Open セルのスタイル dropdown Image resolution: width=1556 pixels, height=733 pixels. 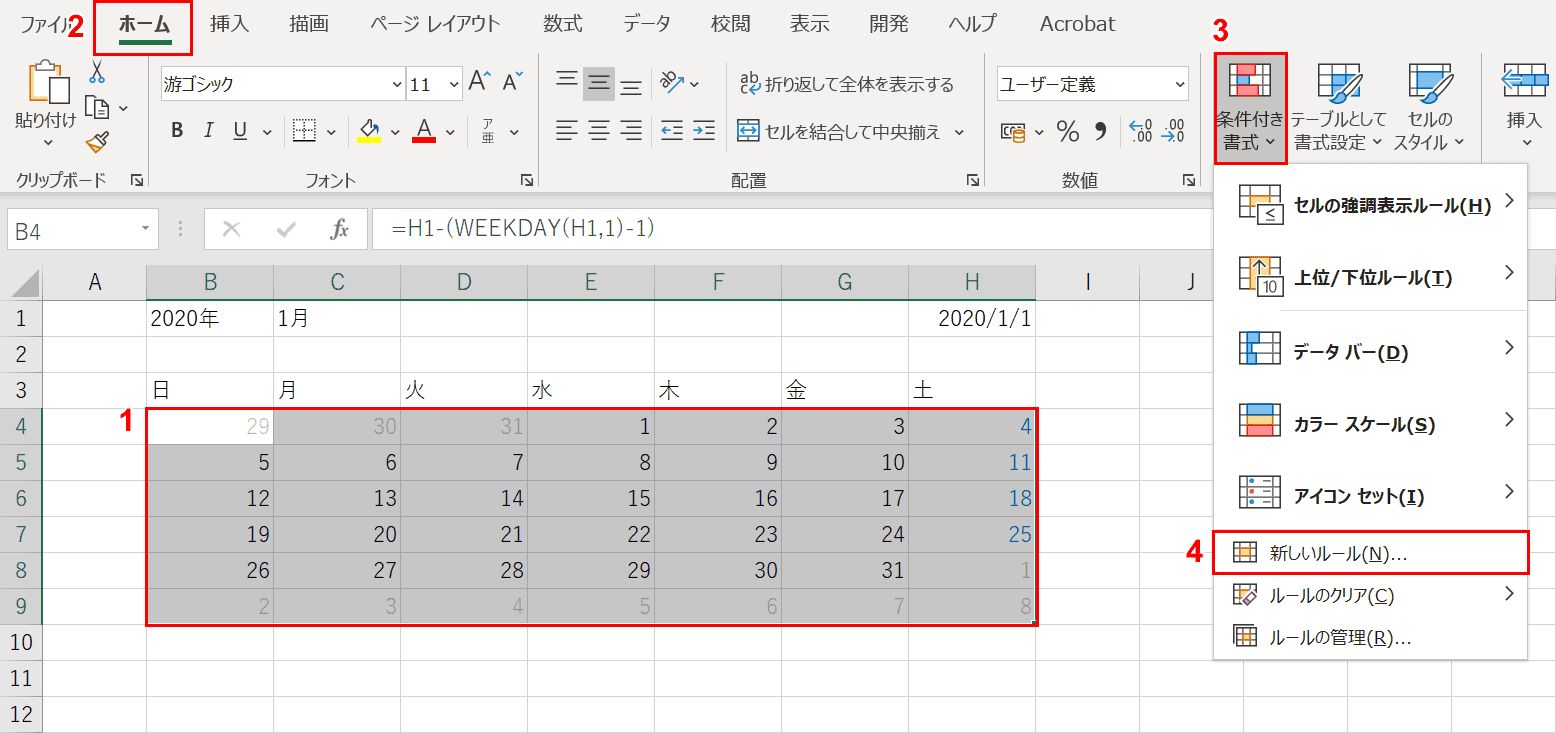[1429, 108]
